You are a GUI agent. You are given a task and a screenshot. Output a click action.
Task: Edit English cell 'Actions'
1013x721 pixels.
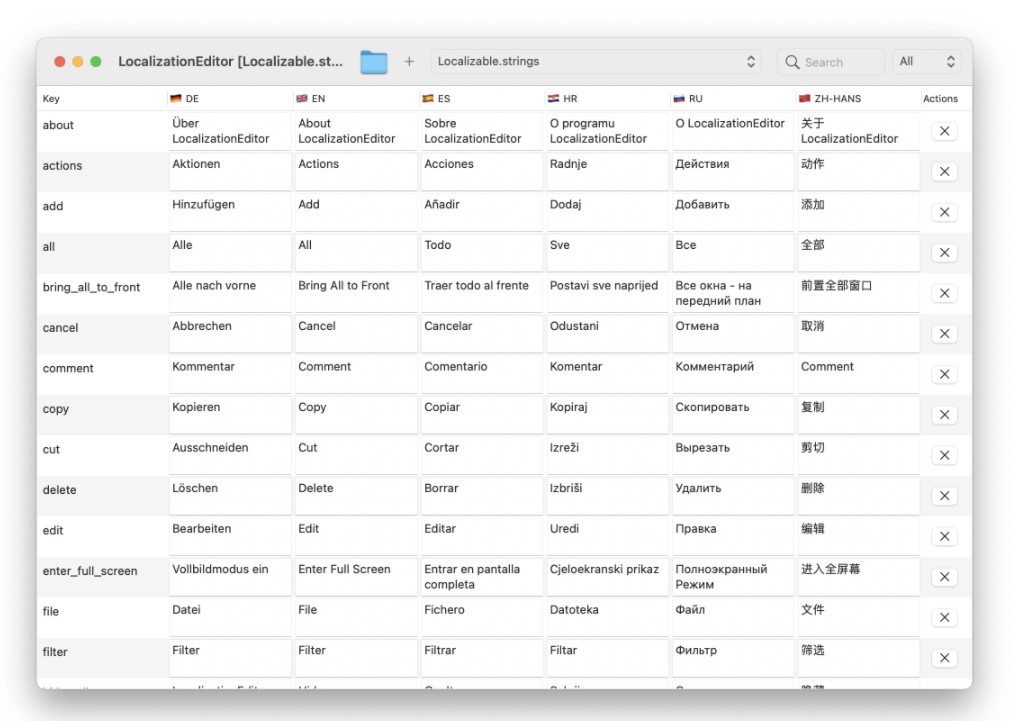[x=356, y=172]
